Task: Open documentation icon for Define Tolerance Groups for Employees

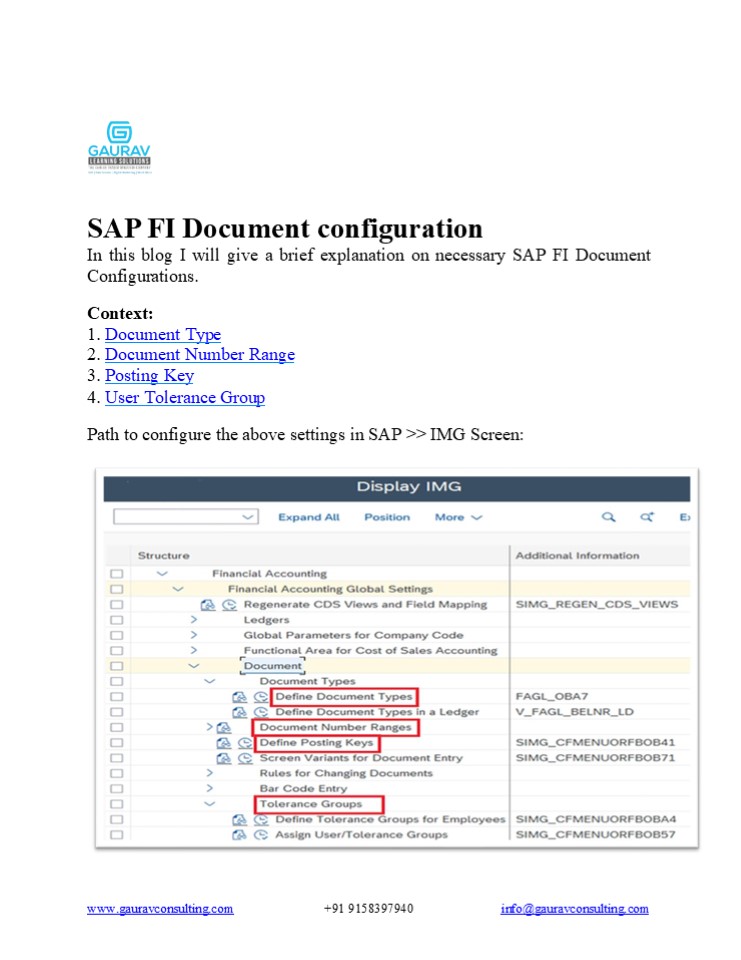Action: pos(239,819)
